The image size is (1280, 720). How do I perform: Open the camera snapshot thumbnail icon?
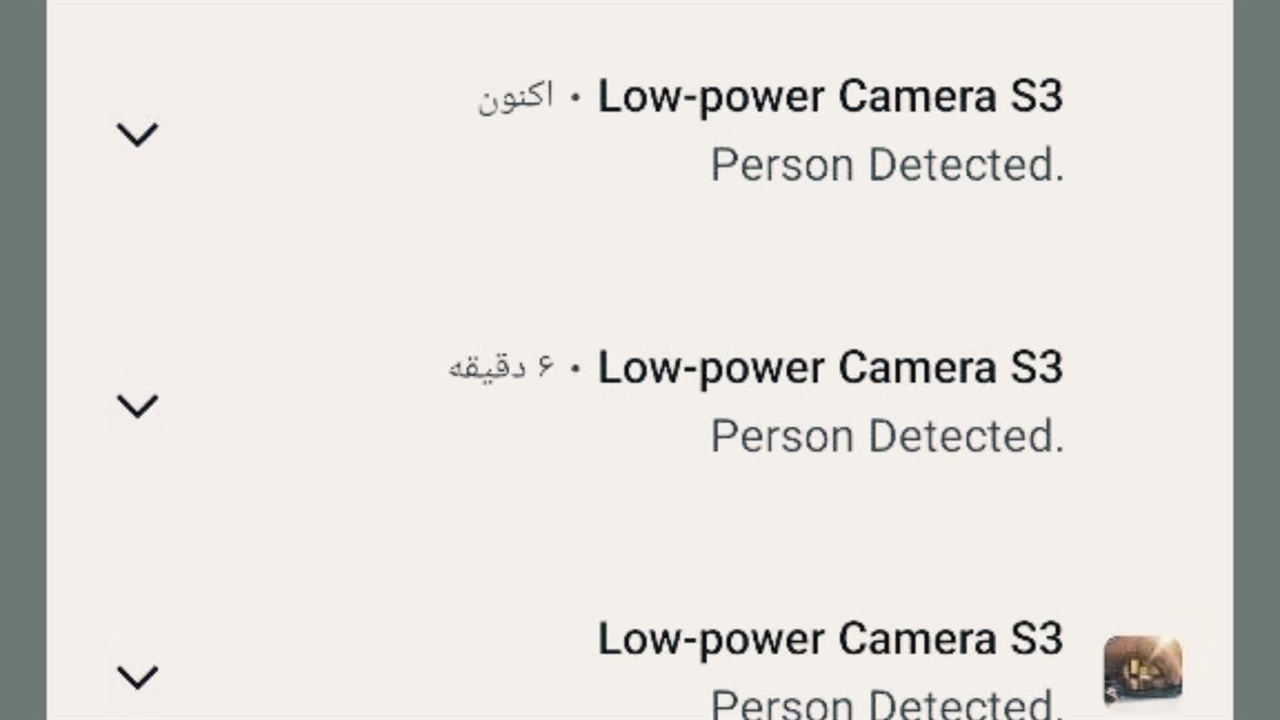pyautogui.click(x=1143, y=669)
